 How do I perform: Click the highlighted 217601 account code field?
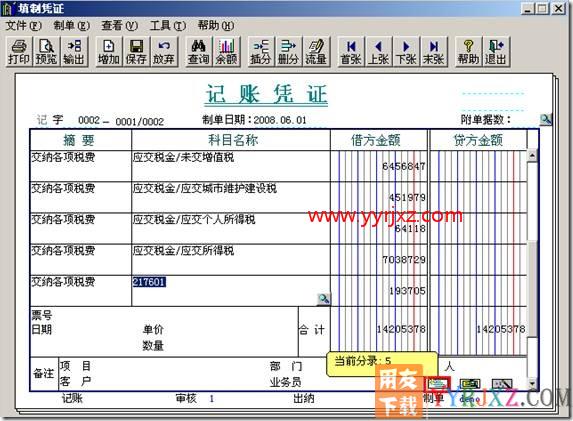click(149, 282)
